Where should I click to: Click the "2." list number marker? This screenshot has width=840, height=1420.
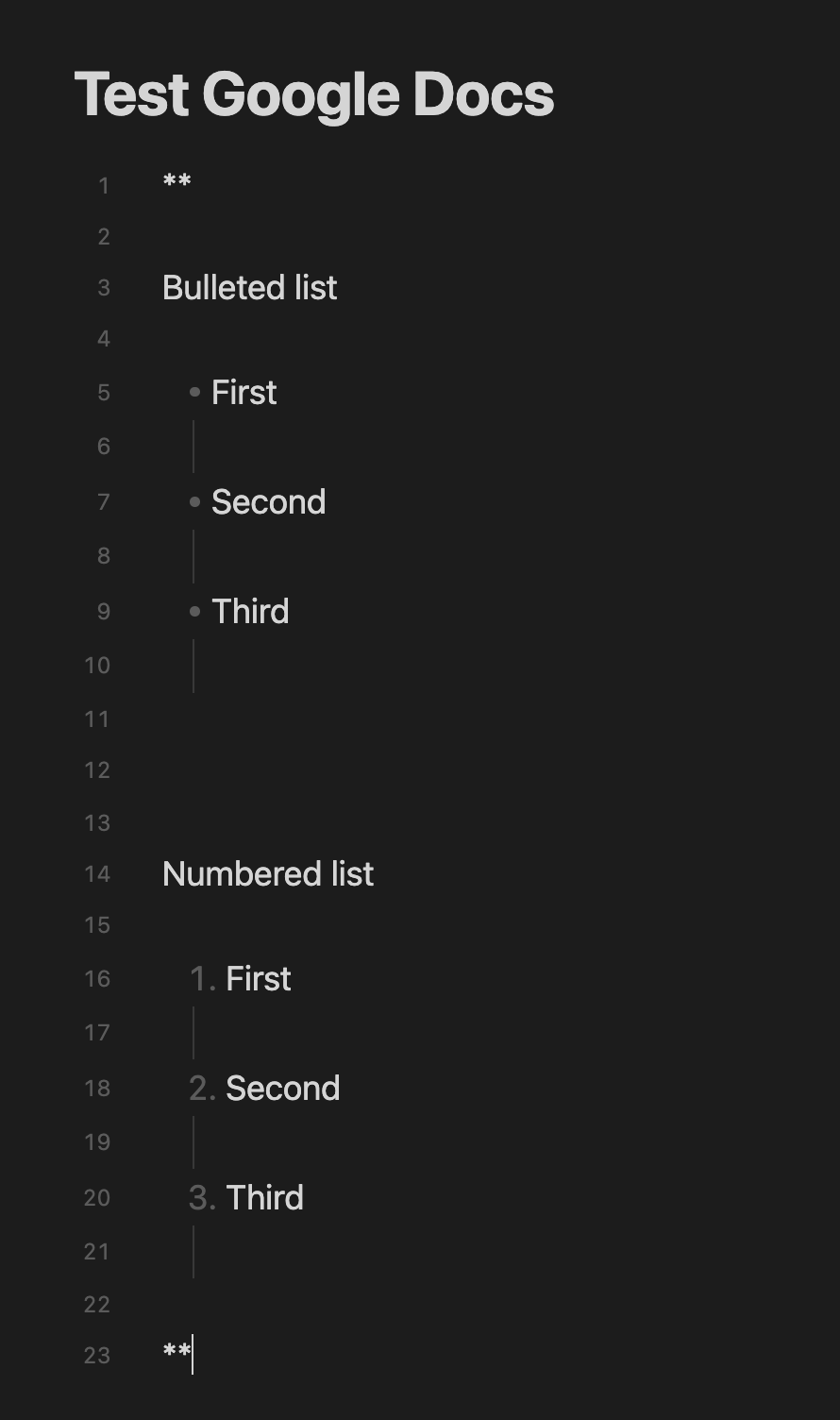(x=203, y=1088)
